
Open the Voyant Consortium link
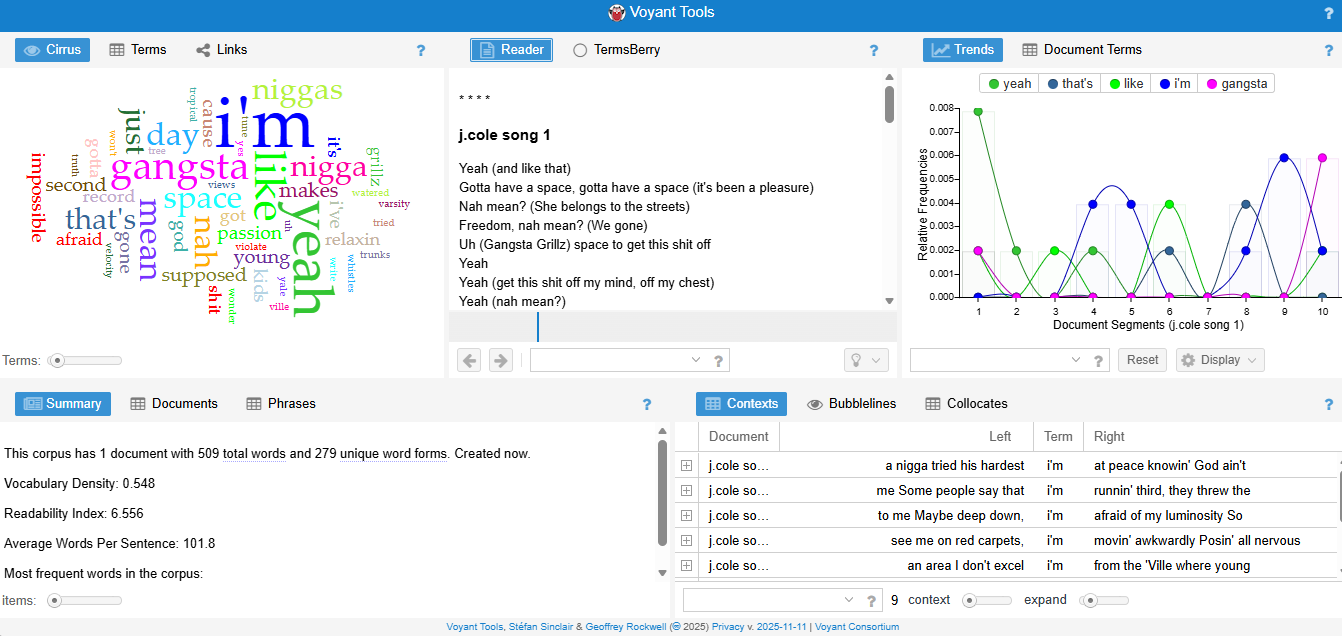pos(857,627)
